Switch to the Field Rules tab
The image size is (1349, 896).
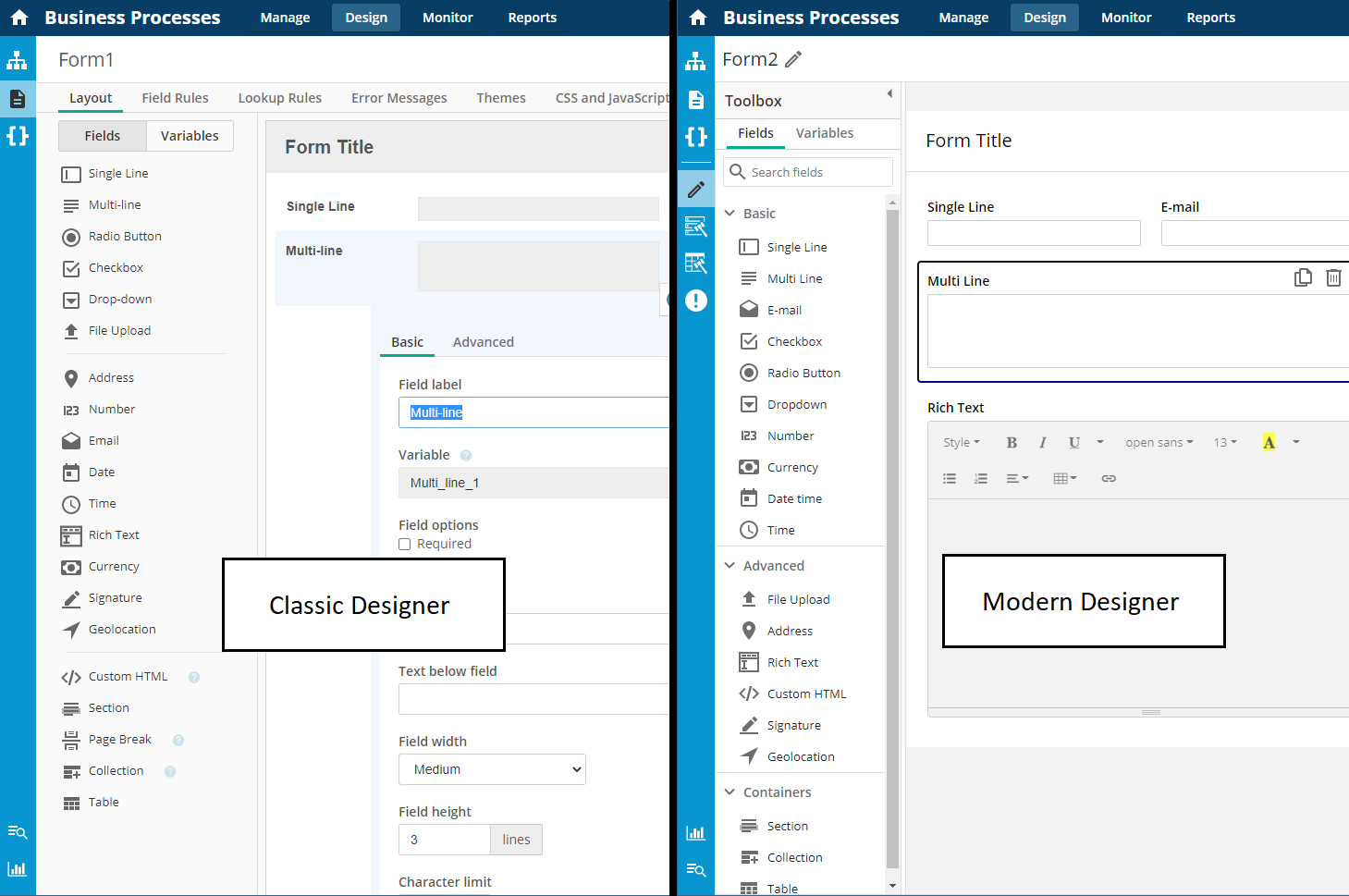tap(176, 97)
